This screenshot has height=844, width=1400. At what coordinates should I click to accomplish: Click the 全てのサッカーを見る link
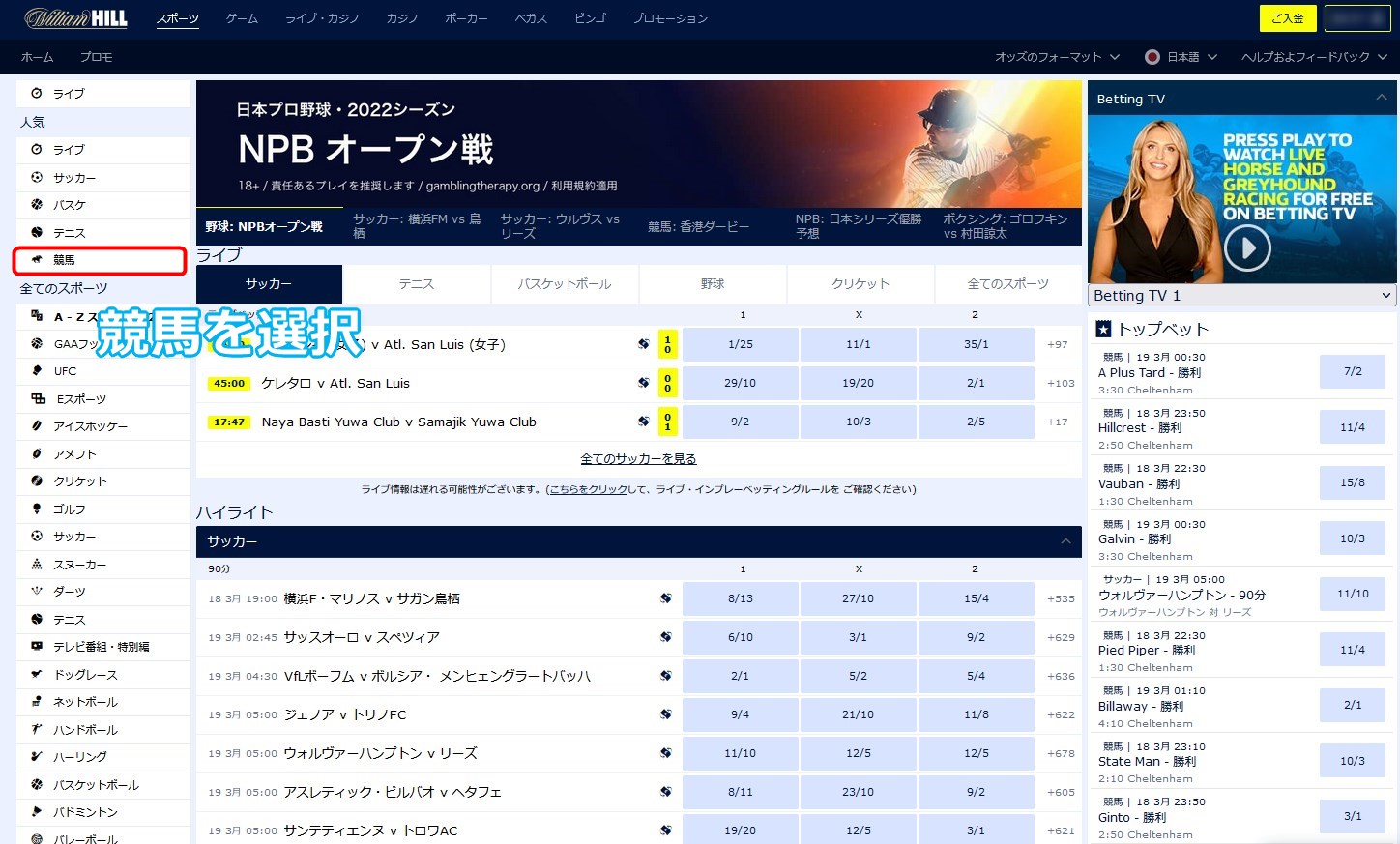638,458
